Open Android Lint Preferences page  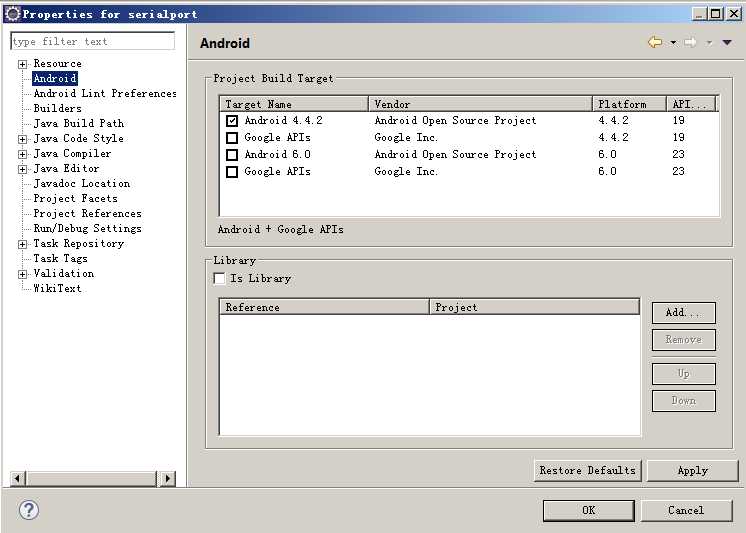coord(105,93)
